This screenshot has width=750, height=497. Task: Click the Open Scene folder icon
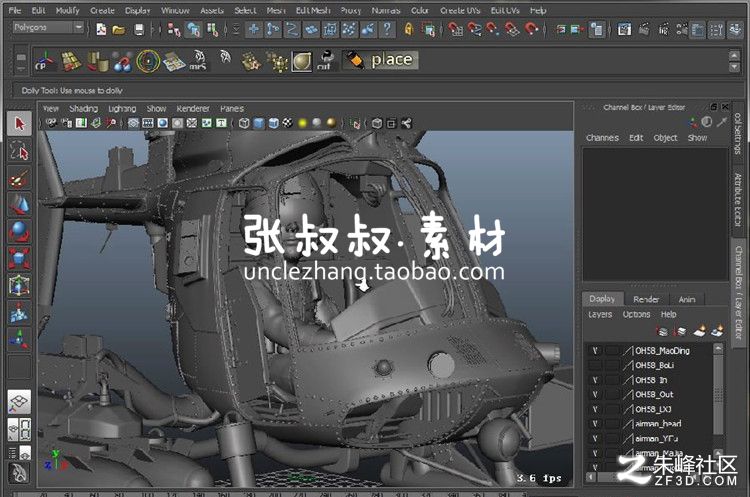pyautogui.click(x=119, y=30)
